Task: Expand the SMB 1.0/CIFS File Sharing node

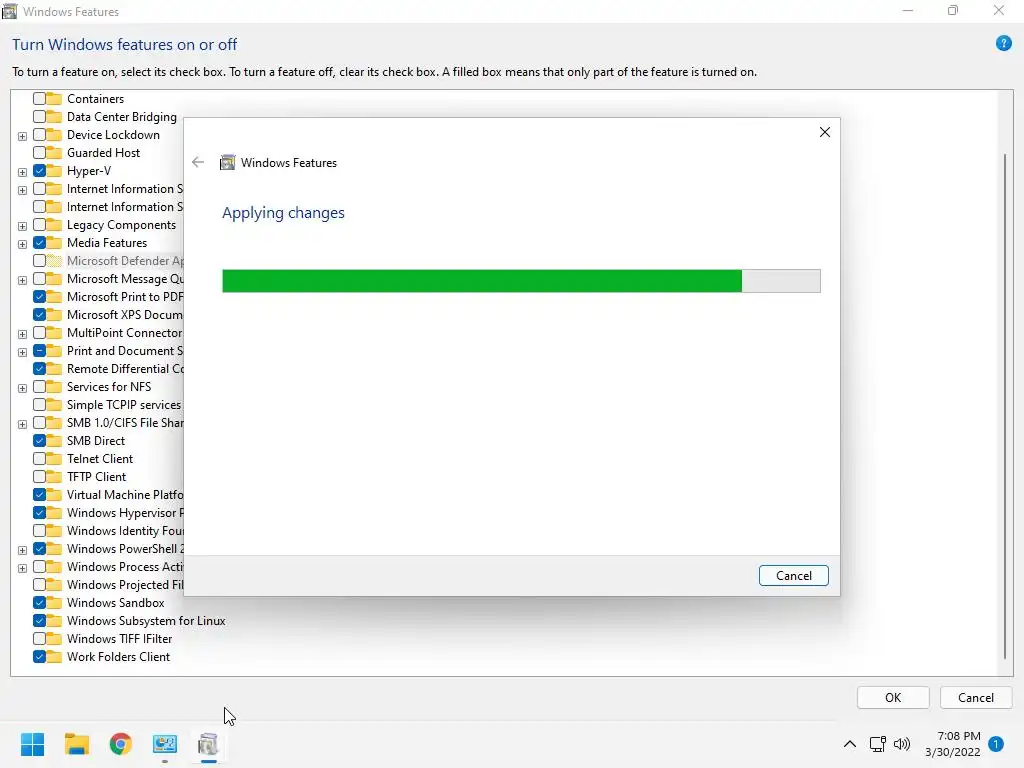Action: (x=22, y=424)
